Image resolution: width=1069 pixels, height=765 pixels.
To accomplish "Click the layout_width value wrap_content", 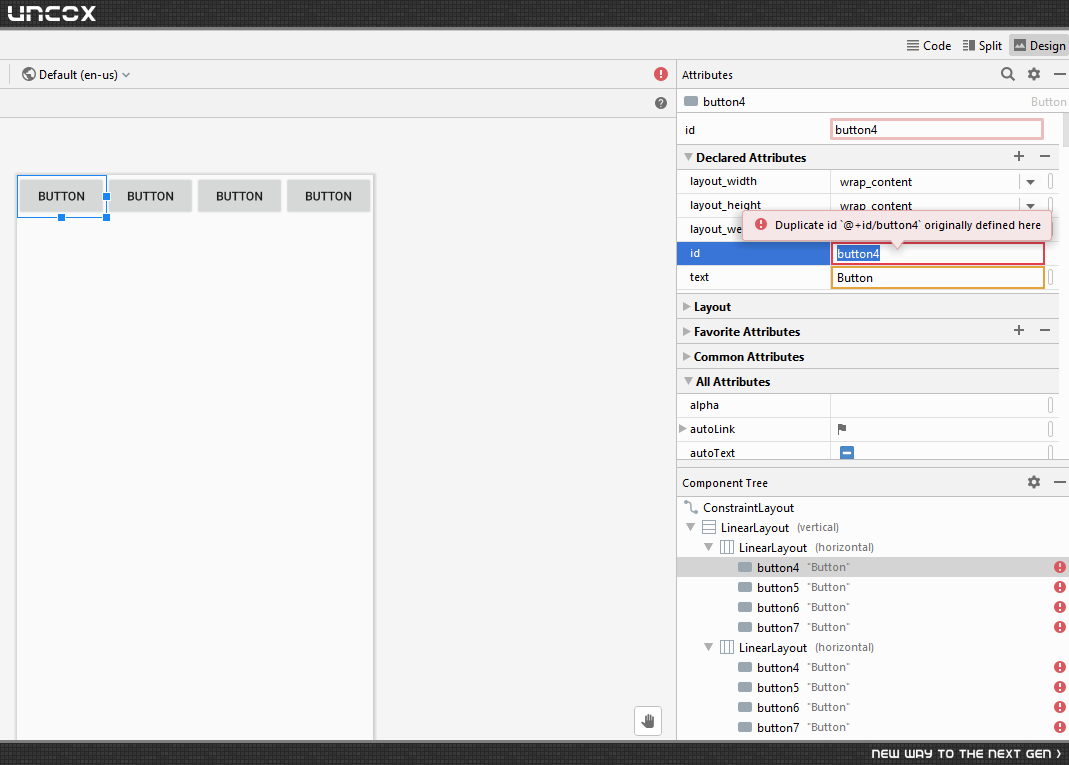I will point(875,182).
